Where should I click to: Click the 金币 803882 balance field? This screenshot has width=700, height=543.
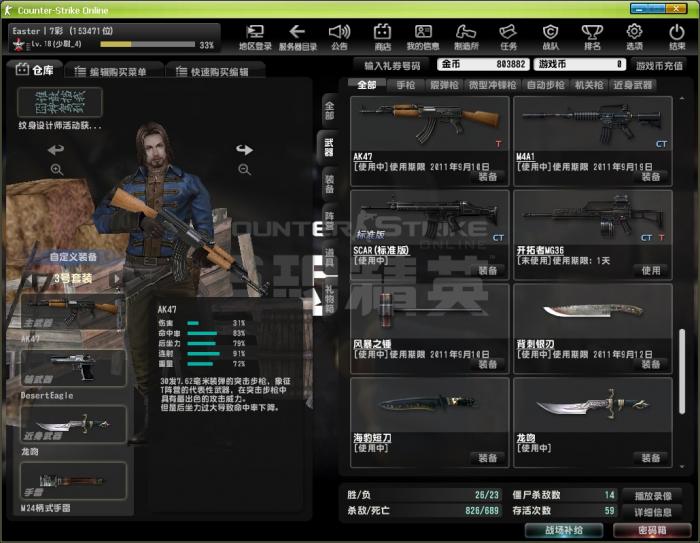pos(483,64)
